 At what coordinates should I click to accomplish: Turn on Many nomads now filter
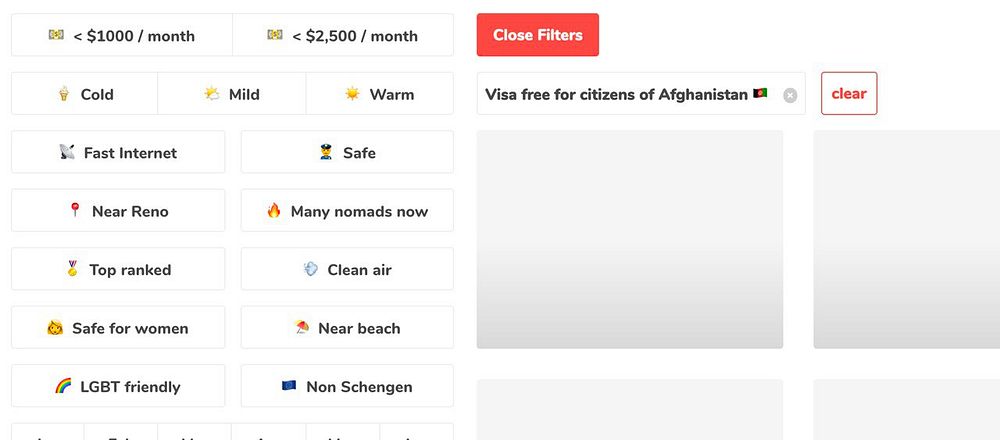(347, 211)
